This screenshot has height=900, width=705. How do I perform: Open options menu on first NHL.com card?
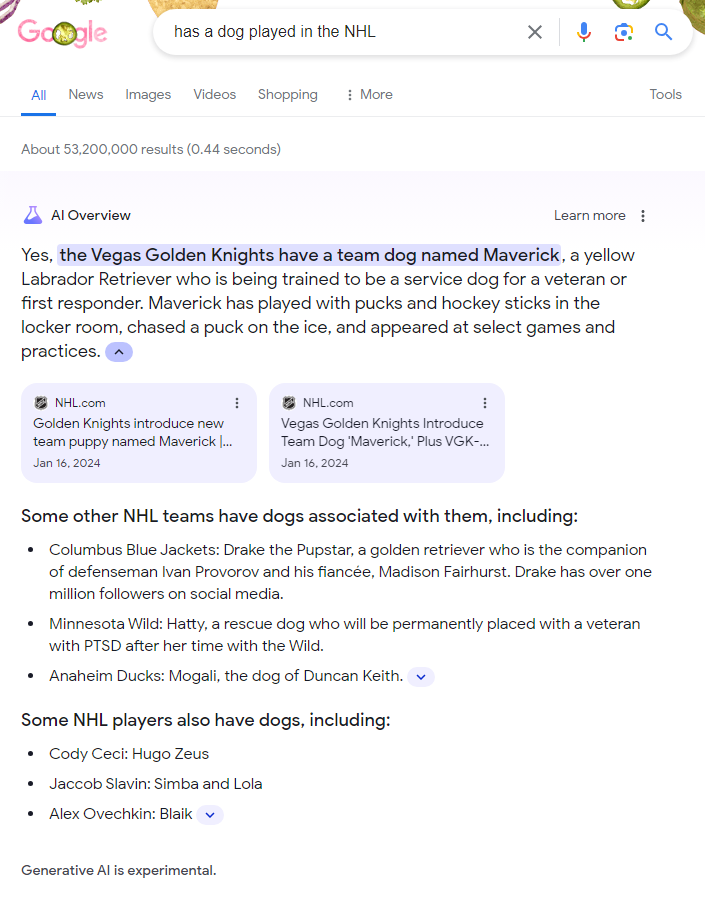coord(236,402)
